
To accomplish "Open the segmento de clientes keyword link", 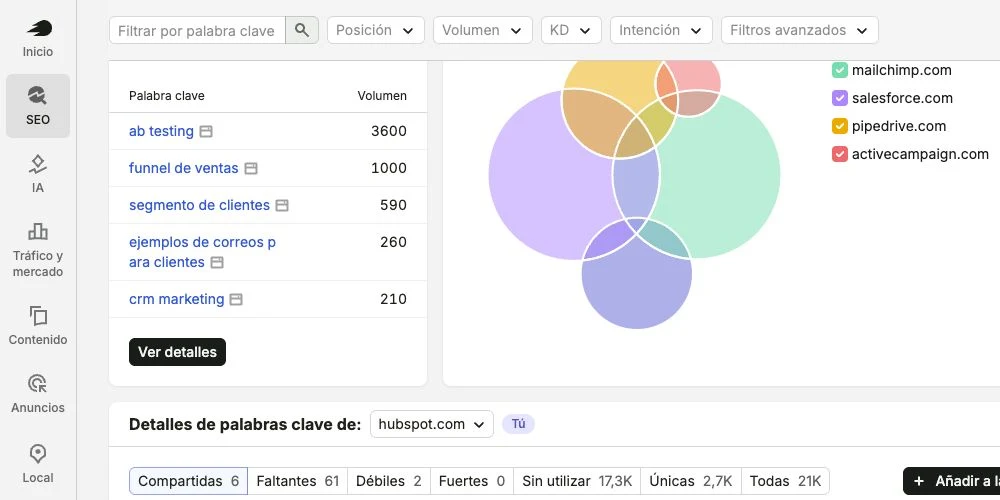I will (199, 205).
